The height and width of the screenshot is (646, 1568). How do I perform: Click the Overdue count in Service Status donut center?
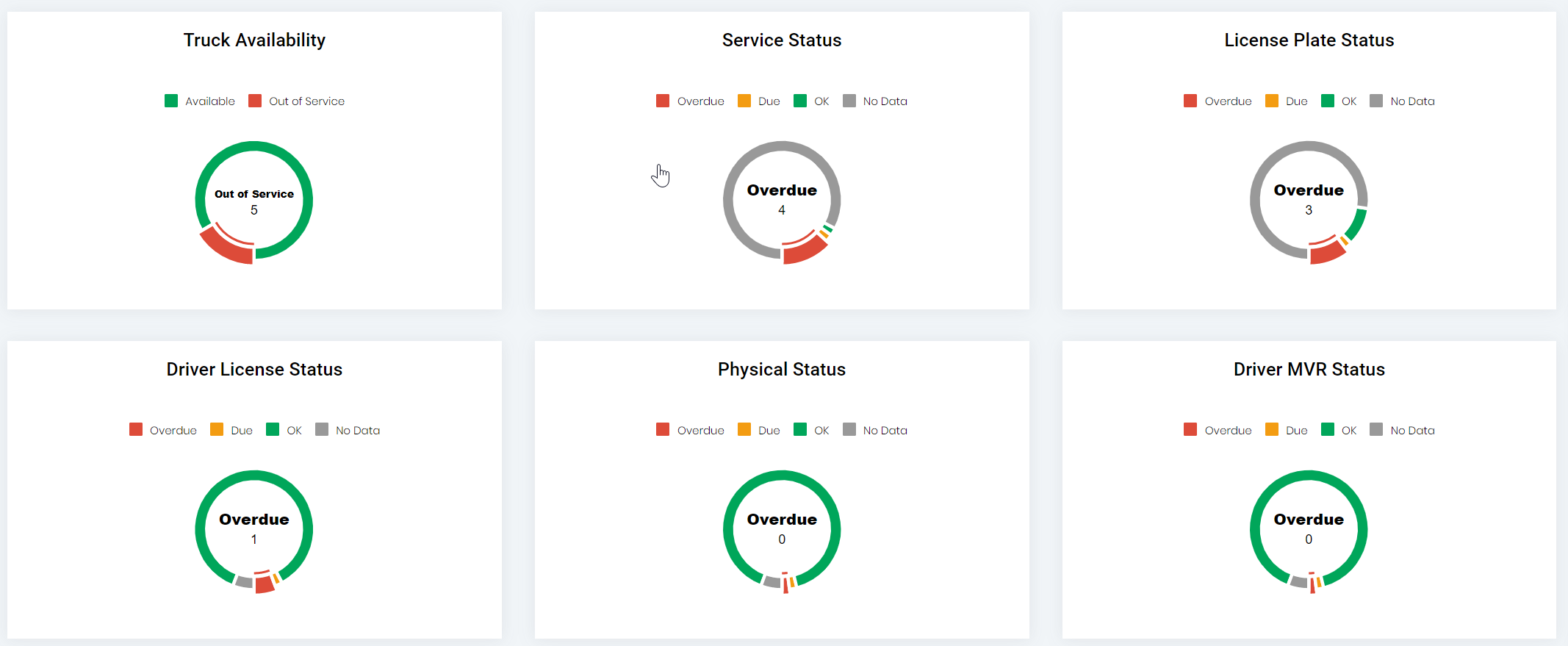coord(782,209)
